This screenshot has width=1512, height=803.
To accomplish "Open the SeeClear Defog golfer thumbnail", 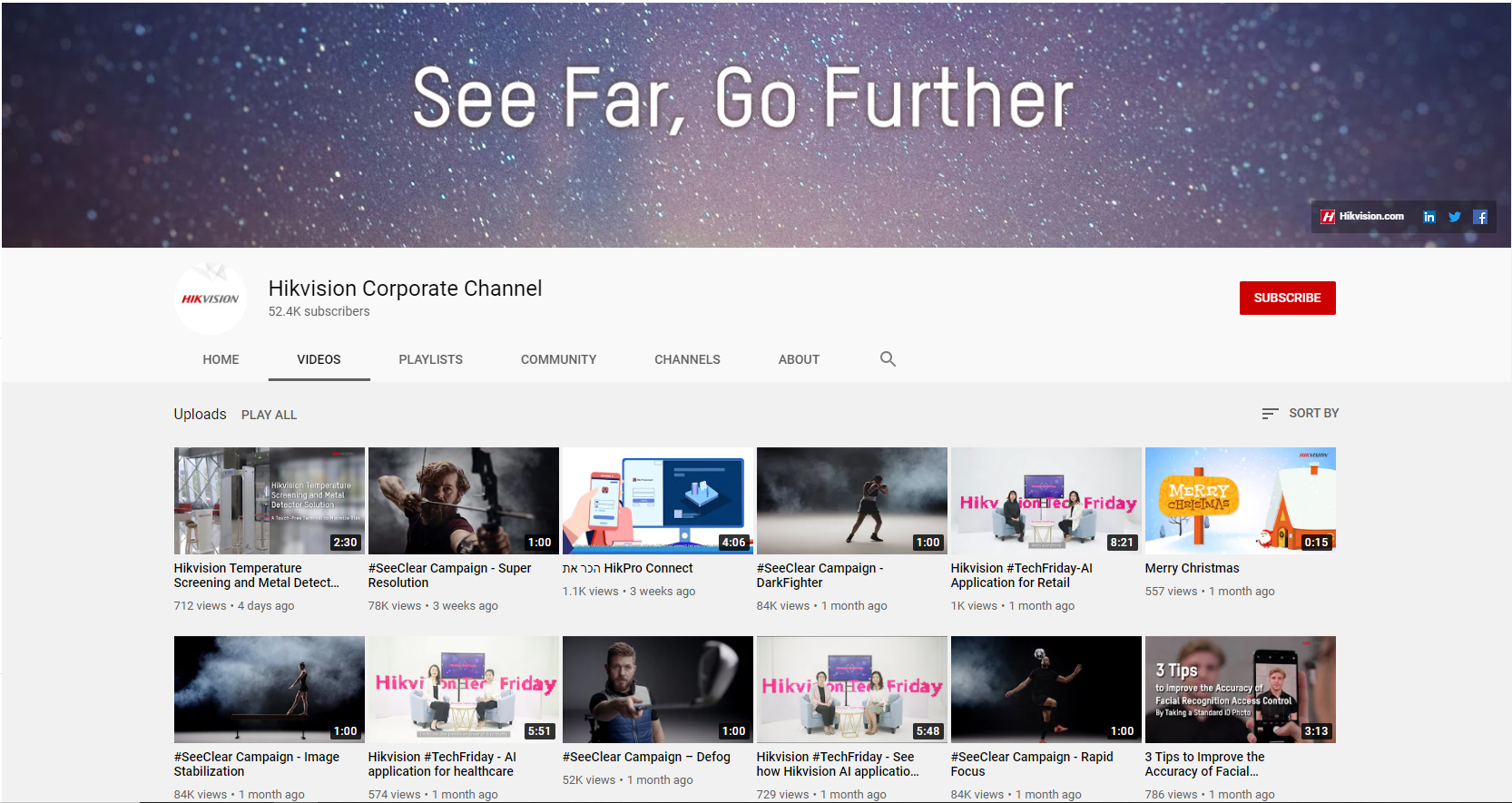I will click(x=658, y=690).
